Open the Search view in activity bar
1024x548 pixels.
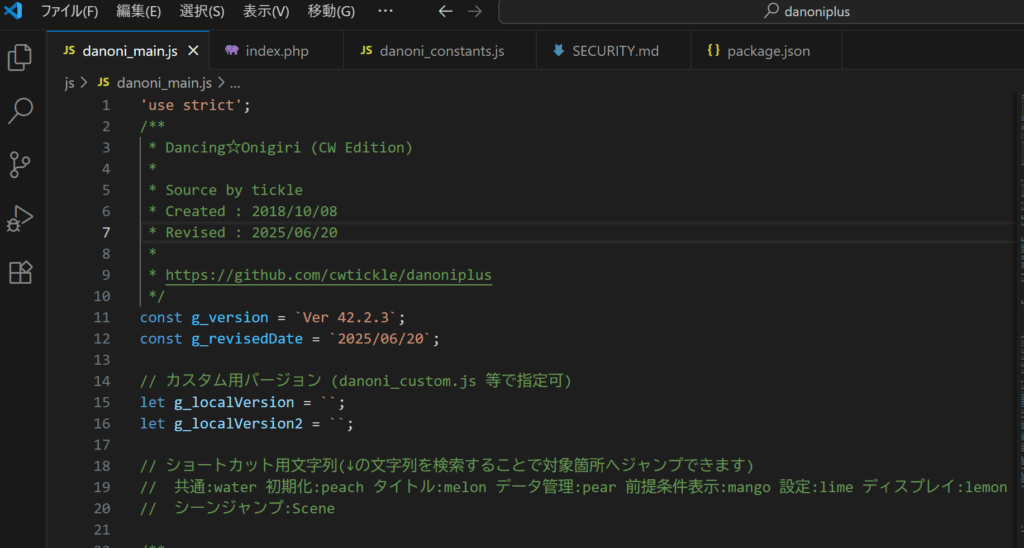tap(20, 111)
